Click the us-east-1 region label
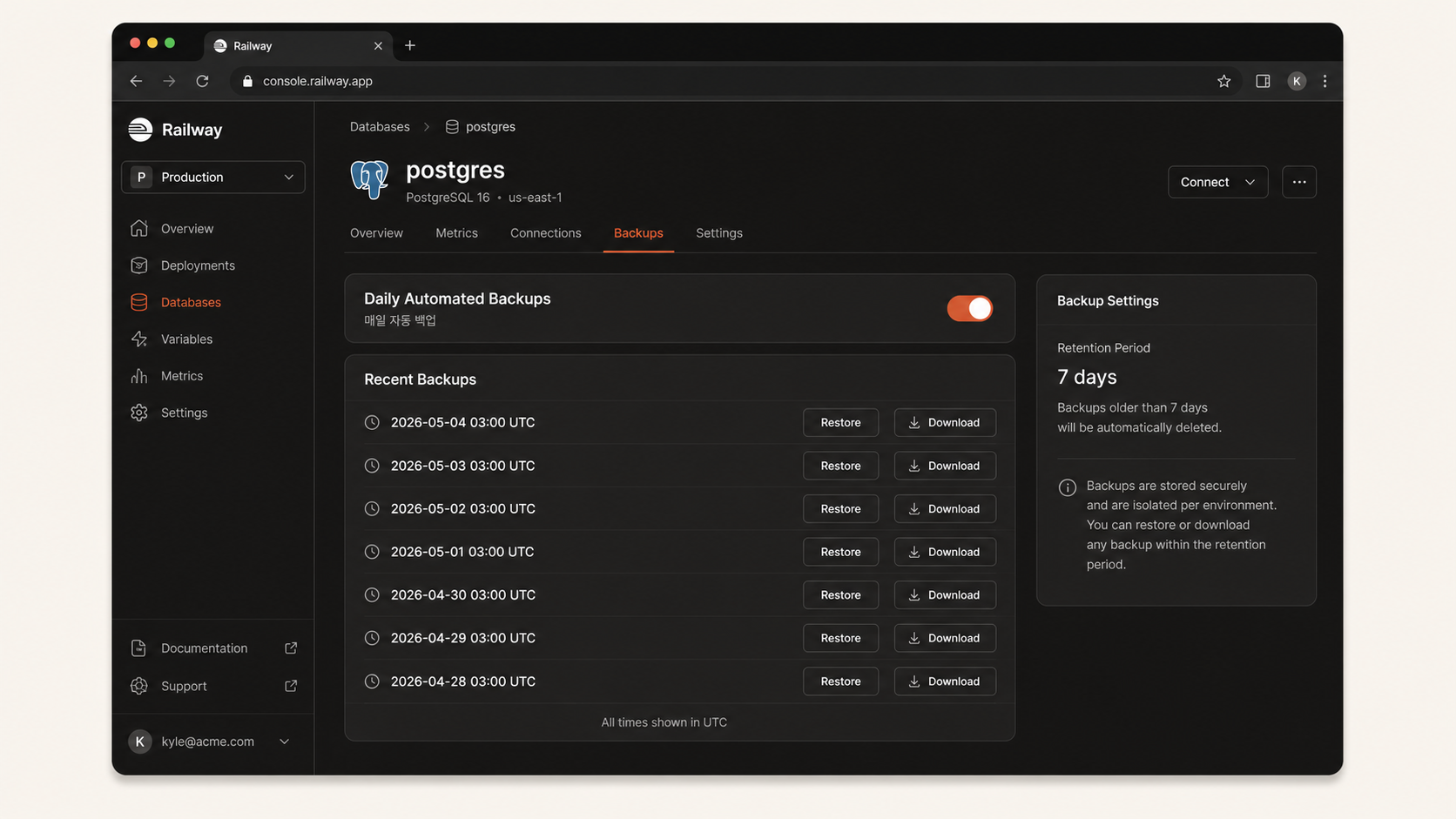This screenshot has height=819, width=1456. (x=535, y=198)
